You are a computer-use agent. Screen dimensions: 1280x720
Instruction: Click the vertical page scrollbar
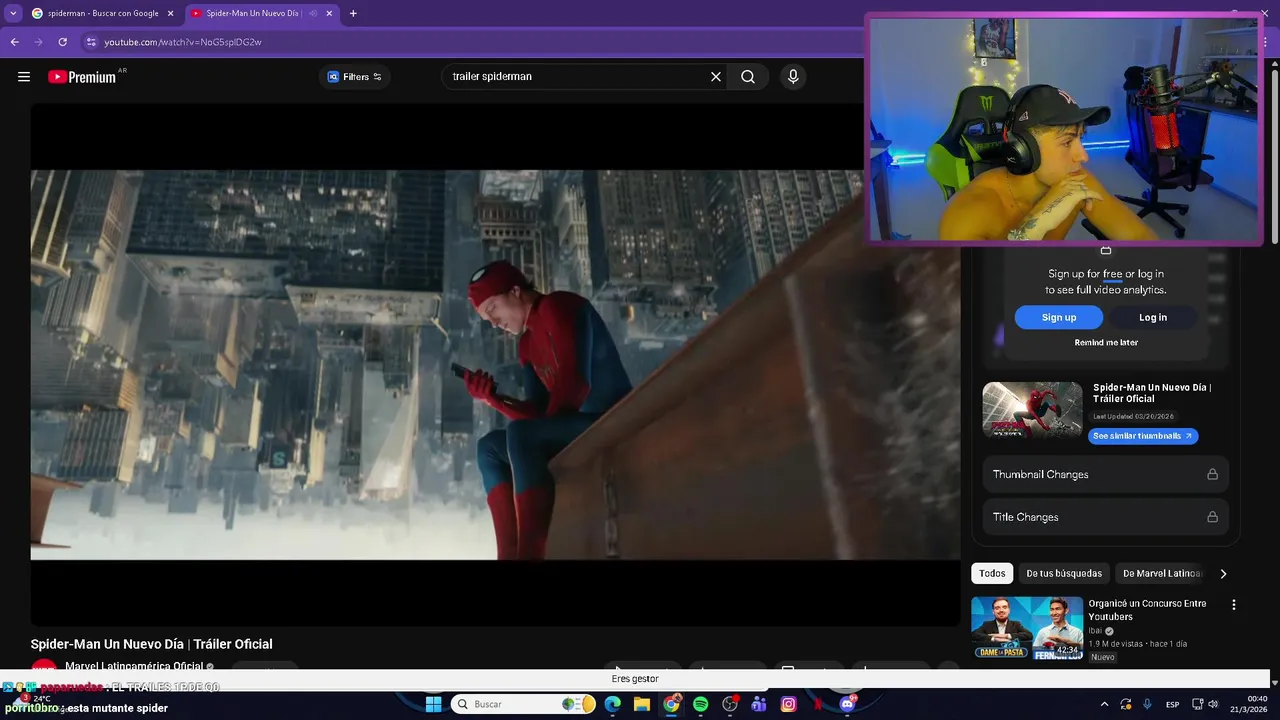point(1275,150)
